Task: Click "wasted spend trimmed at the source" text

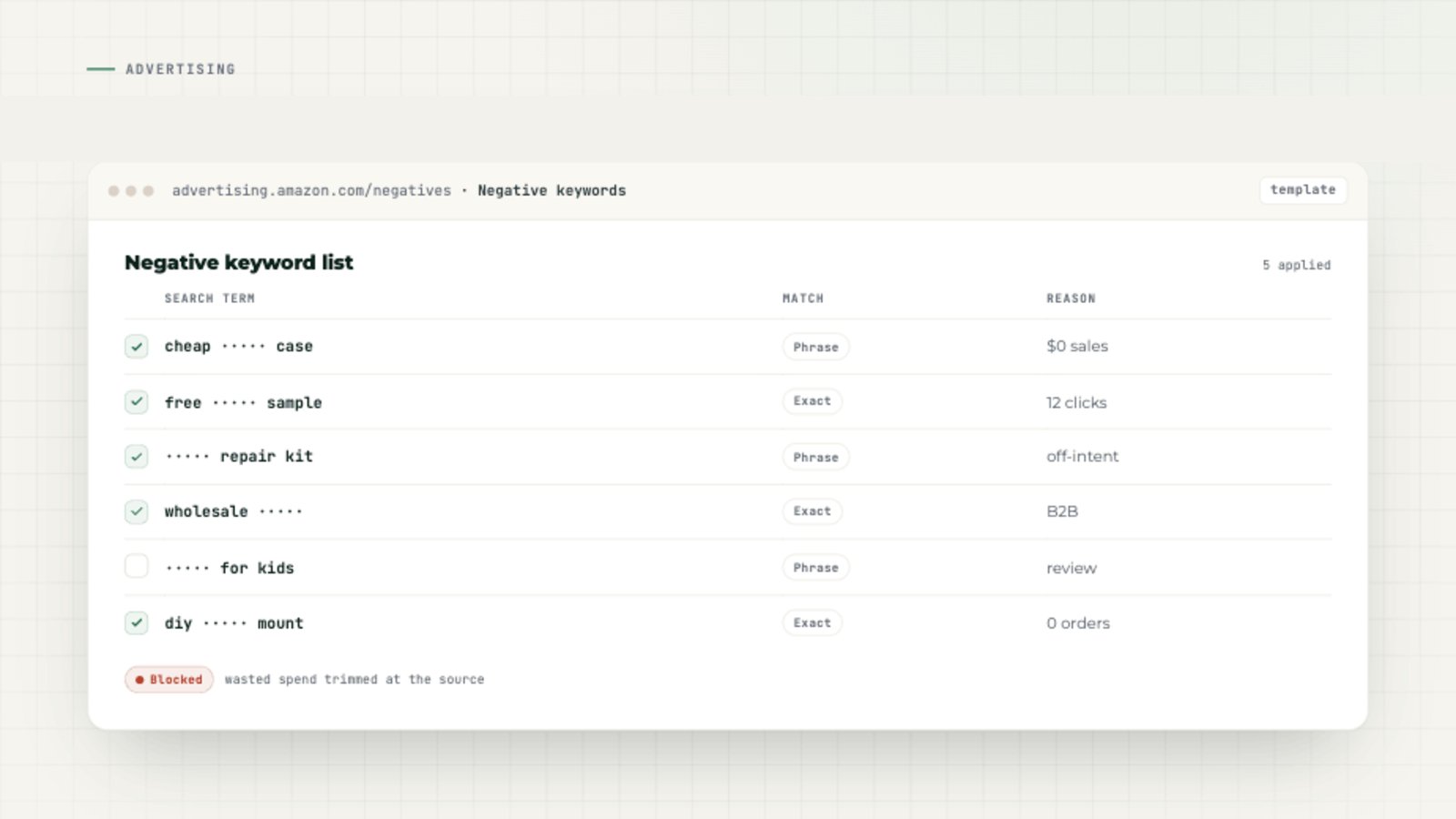Action: (355, 680)
